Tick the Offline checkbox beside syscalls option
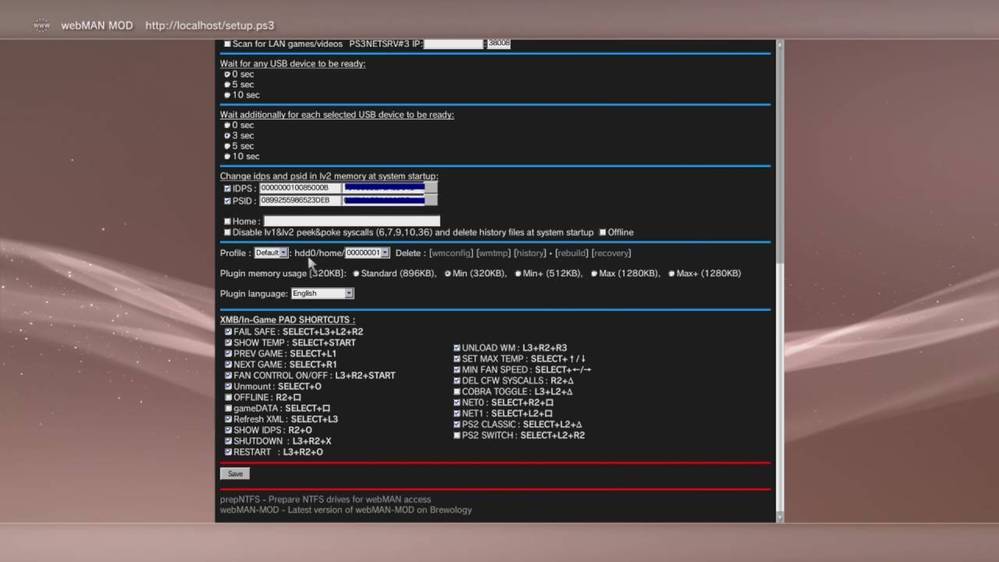 click(602, 233)
